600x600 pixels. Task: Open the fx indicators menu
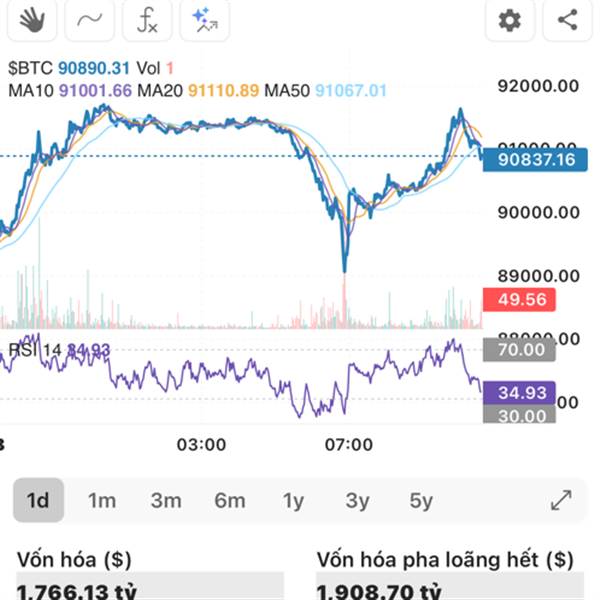coord(147,19)
